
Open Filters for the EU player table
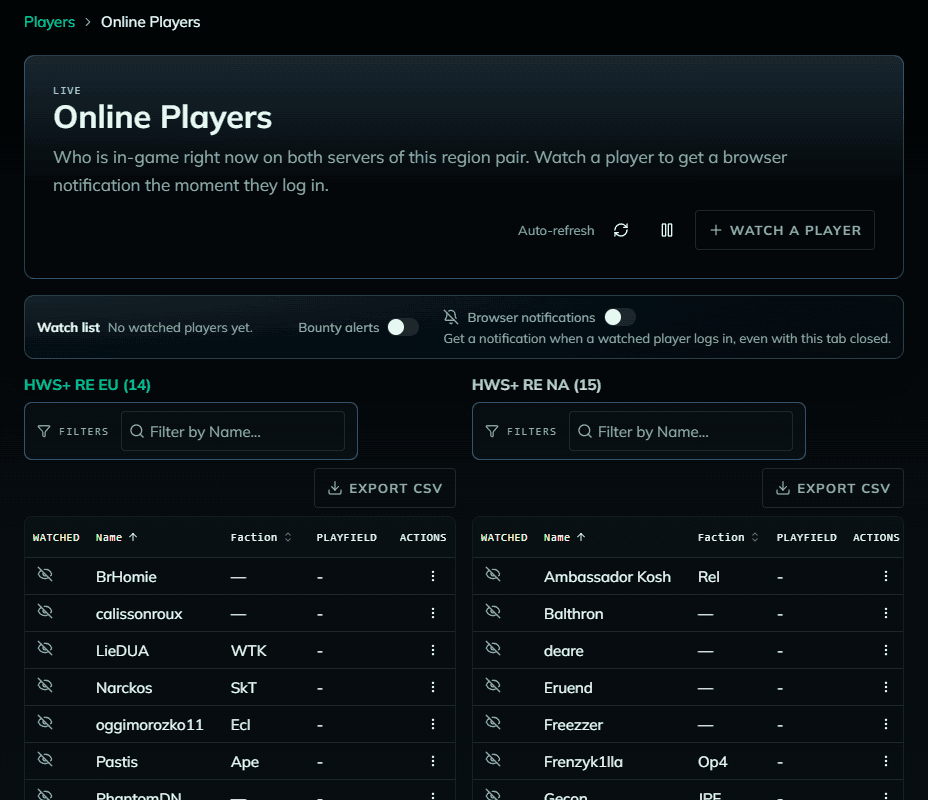(73, 431)
